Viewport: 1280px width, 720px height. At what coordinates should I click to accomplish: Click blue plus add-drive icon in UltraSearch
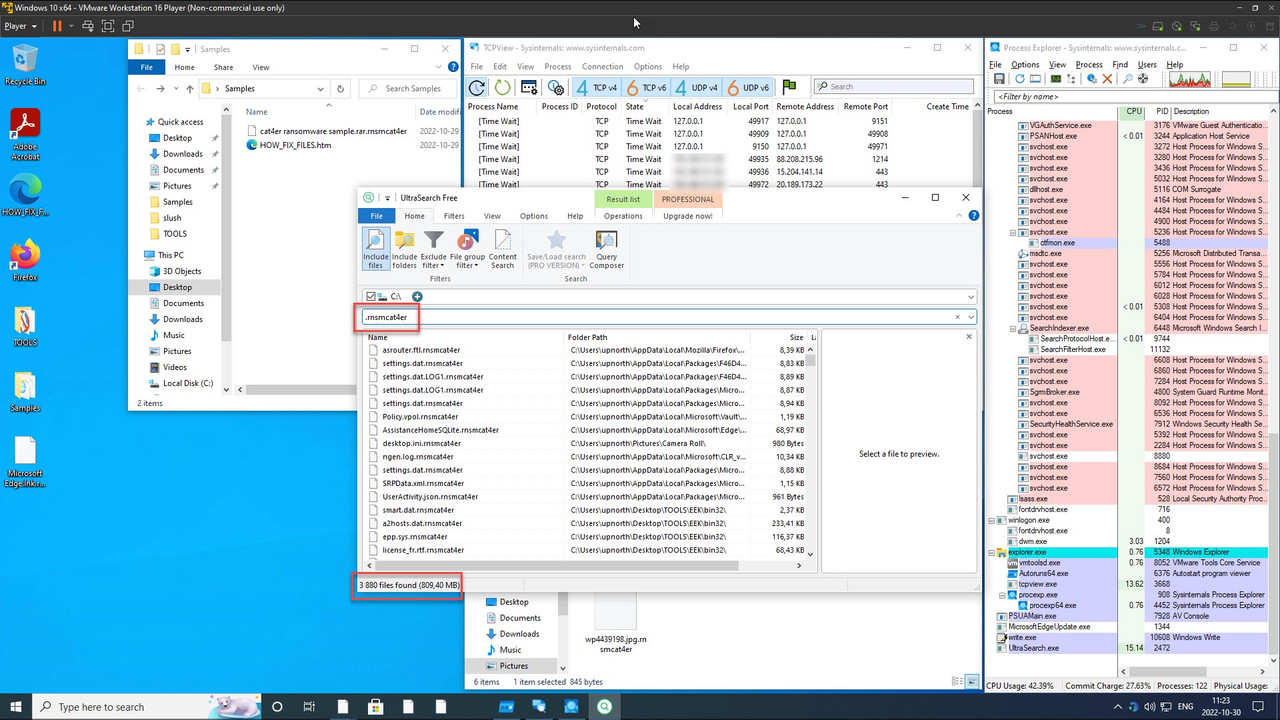tap(417, 296)
